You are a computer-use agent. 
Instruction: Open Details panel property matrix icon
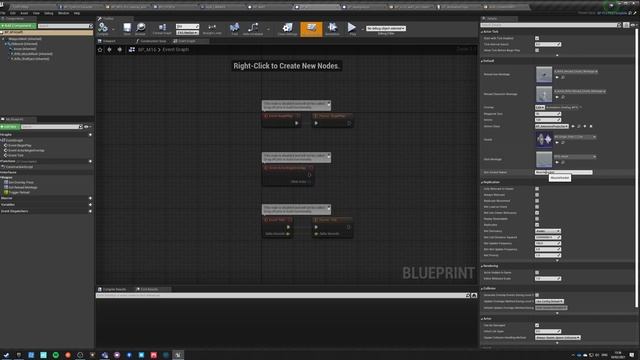[x=626, y=25]
